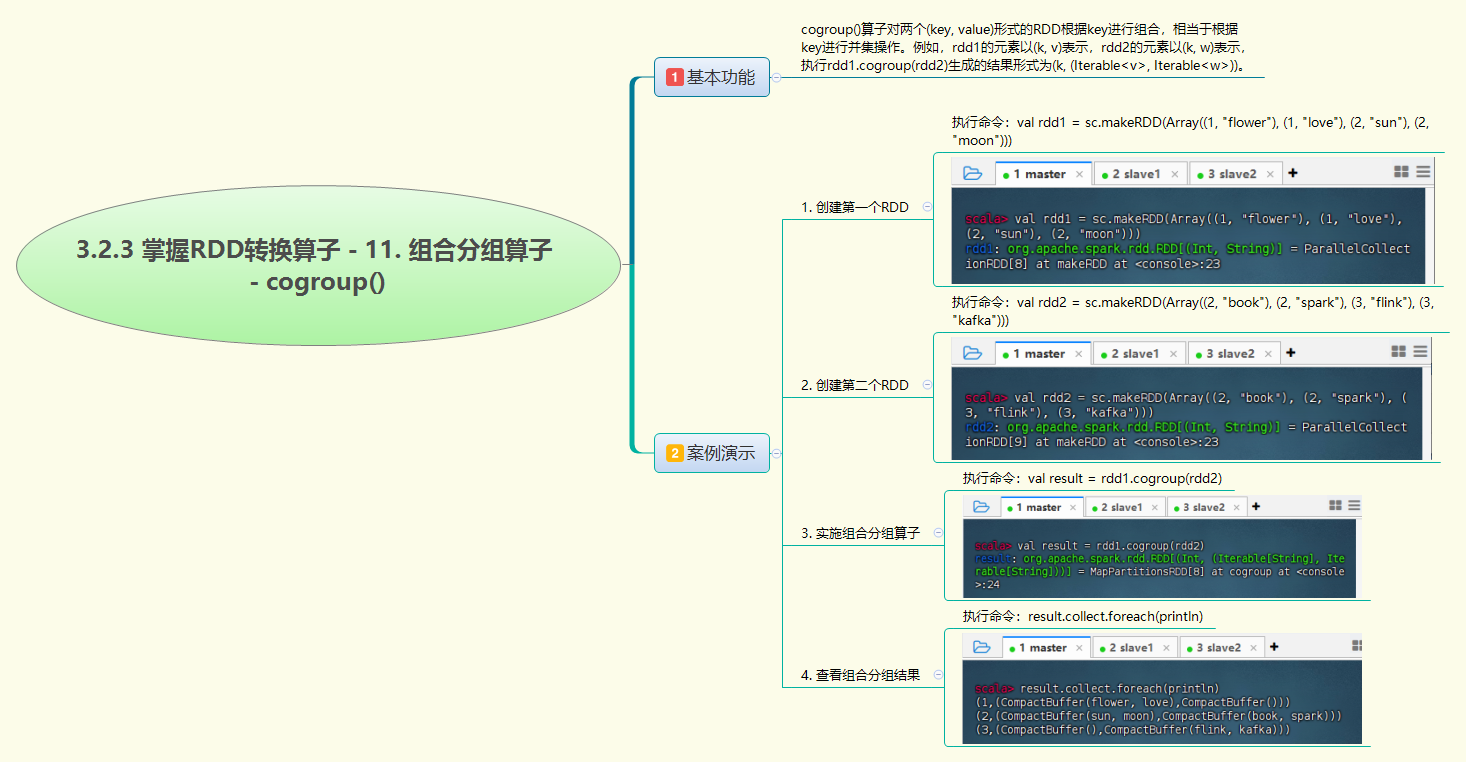The image size is (1466, 762).
Task: Close master tab in cogroup terminal
Action: coord(1073,508)
